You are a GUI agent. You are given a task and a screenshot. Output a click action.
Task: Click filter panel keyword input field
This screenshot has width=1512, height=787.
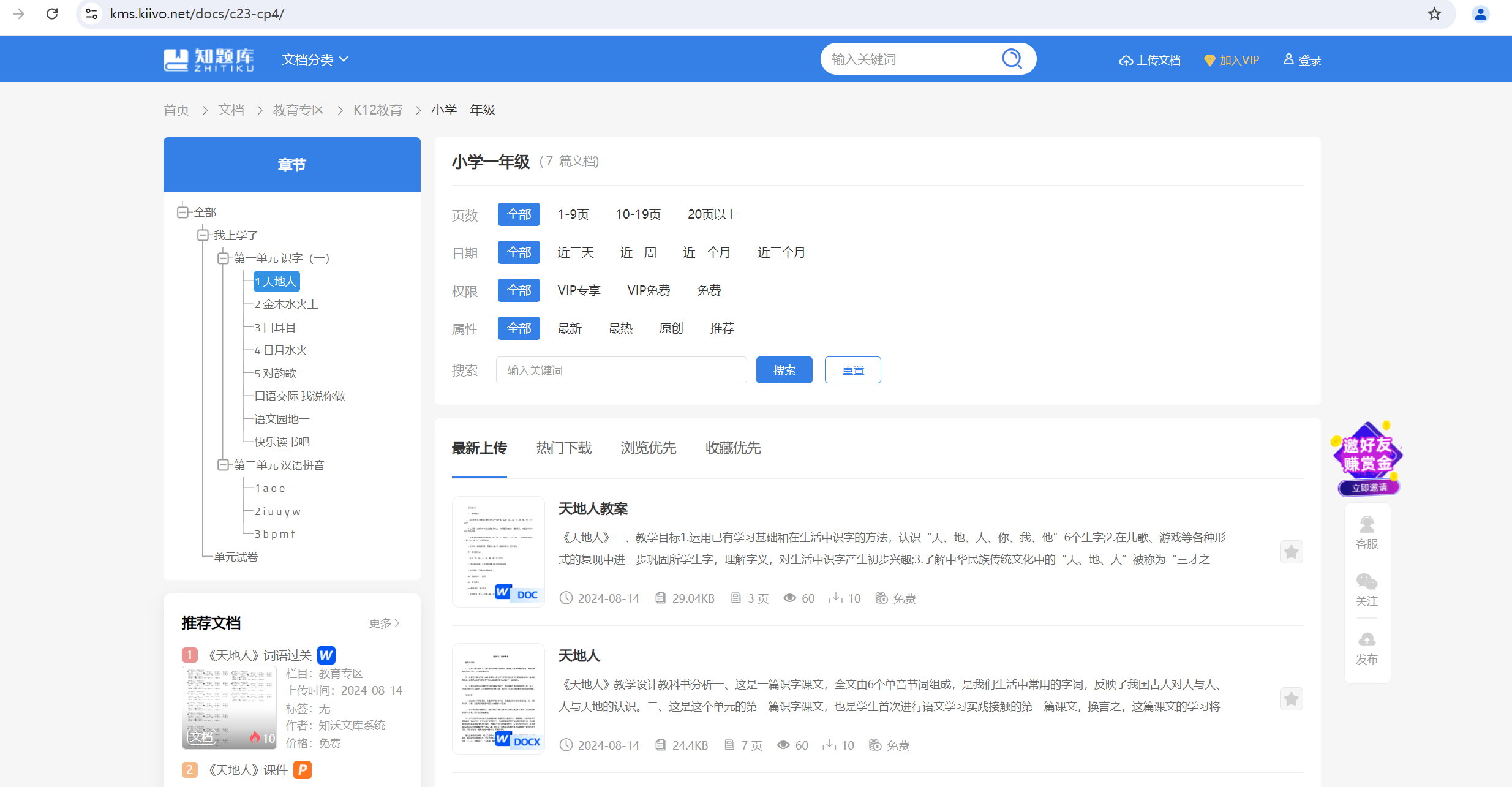pyautogui.click(x=622, y=370)
